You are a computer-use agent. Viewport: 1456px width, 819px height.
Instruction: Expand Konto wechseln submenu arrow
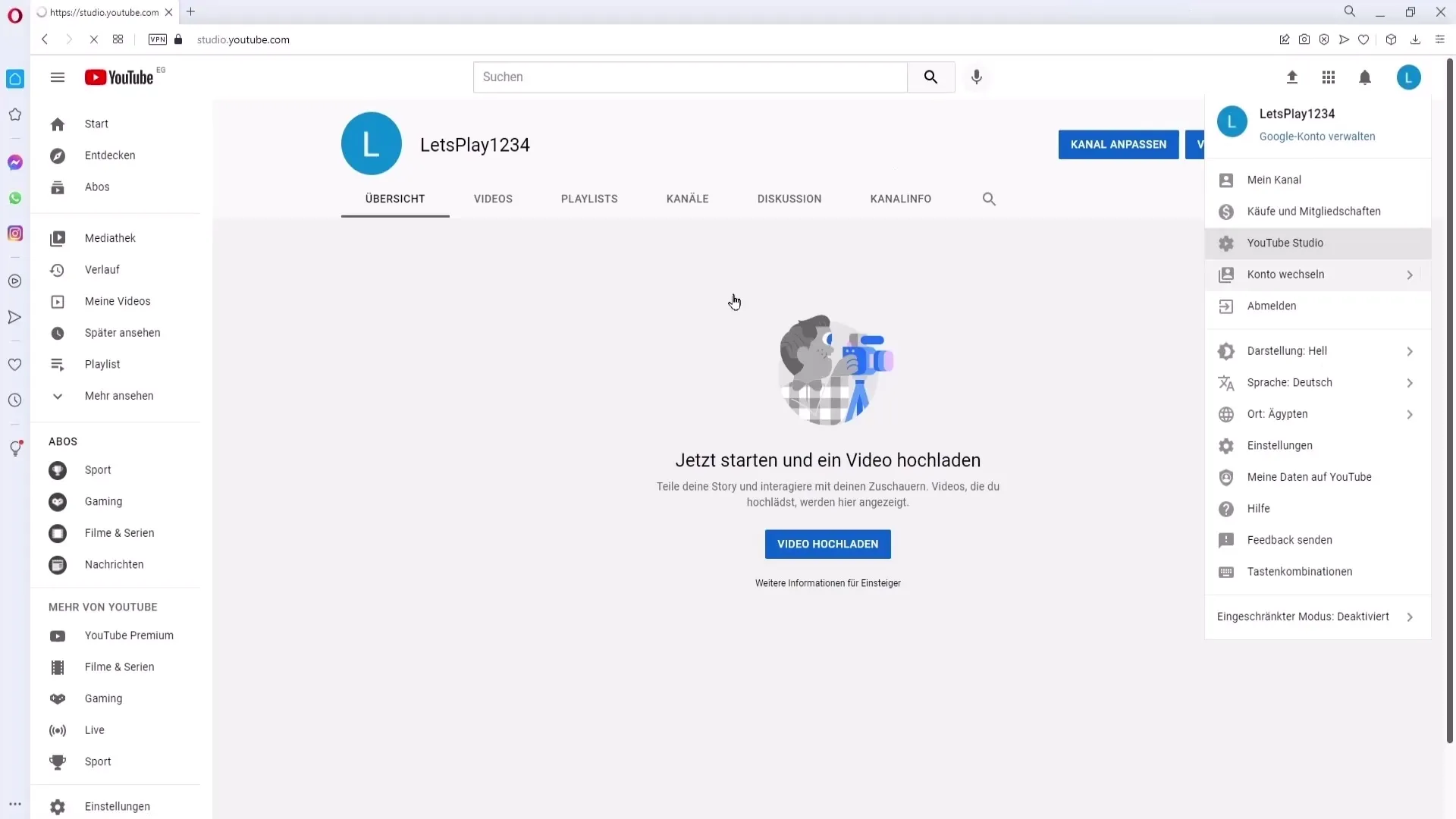1413,274
